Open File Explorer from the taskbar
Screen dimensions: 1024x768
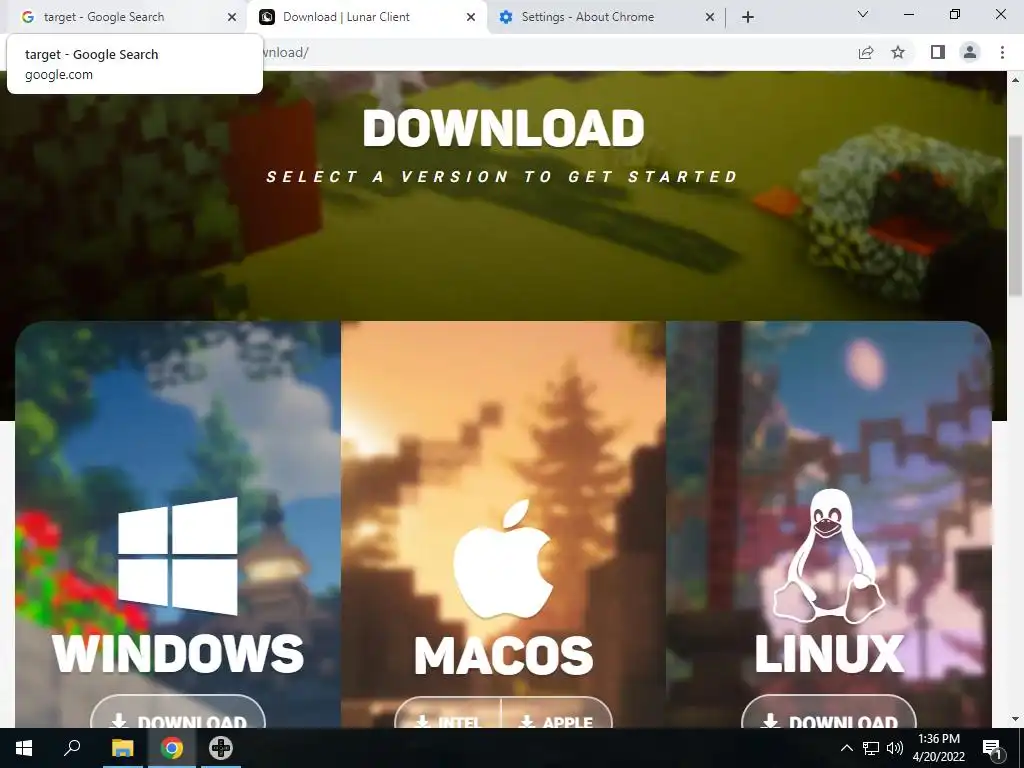pos(122,748)
